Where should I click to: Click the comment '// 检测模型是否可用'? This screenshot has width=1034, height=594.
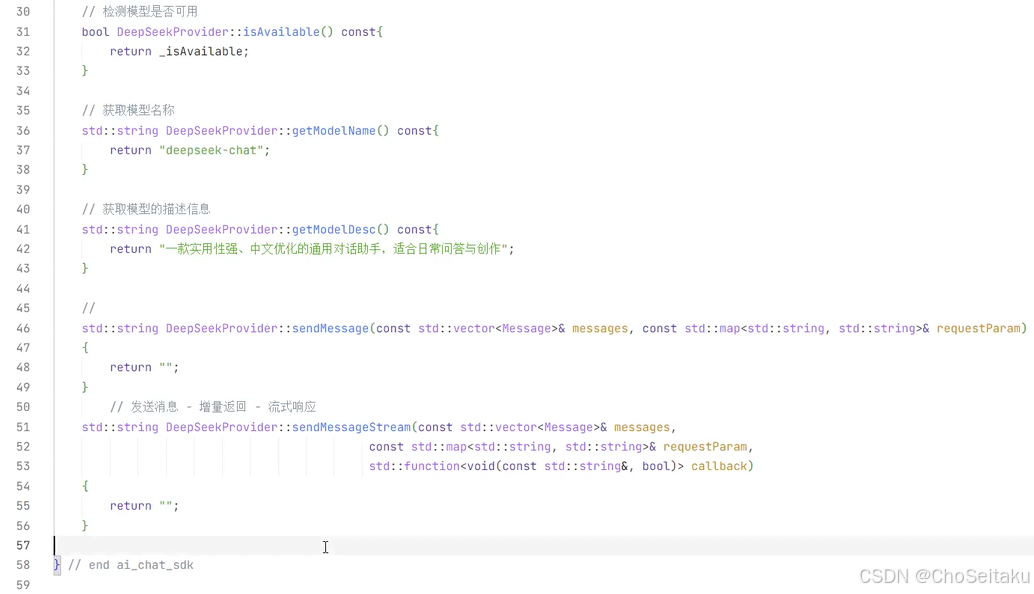click(140, 12)
